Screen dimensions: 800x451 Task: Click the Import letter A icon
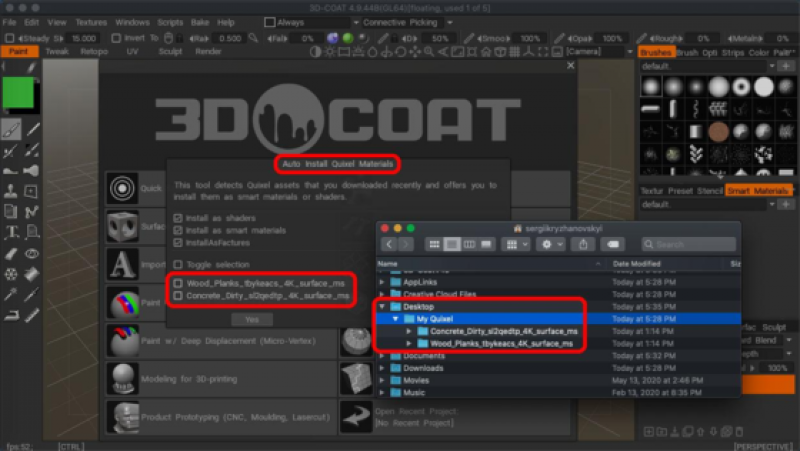pos(122,264)
